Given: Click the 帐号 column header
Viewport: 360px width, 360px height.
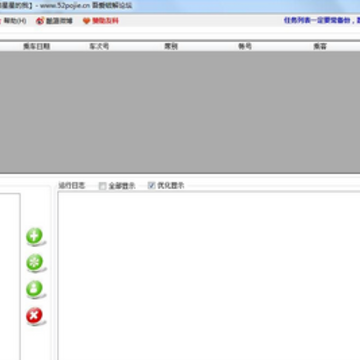Looking at the screenshot, I should [245, 47].
